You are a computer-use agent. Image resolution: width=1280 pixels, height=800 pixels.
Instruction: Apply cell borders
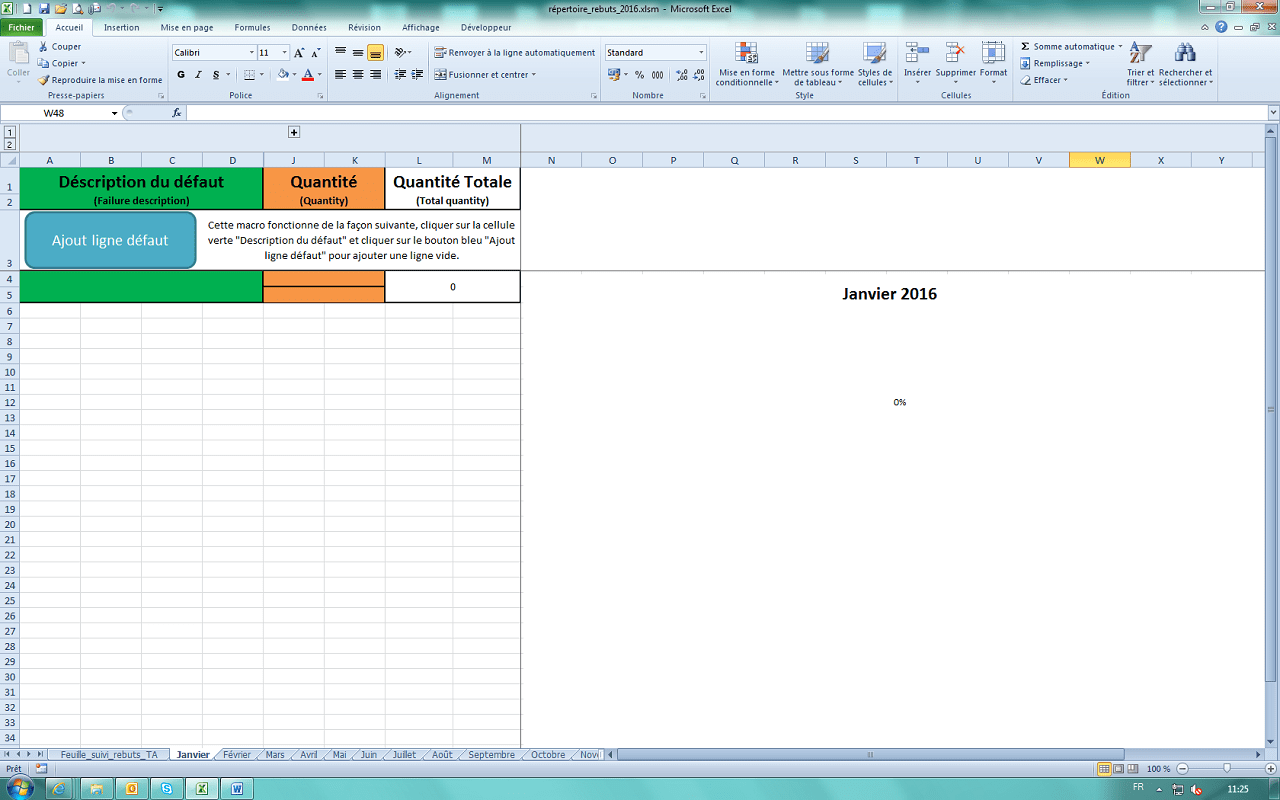249,75
